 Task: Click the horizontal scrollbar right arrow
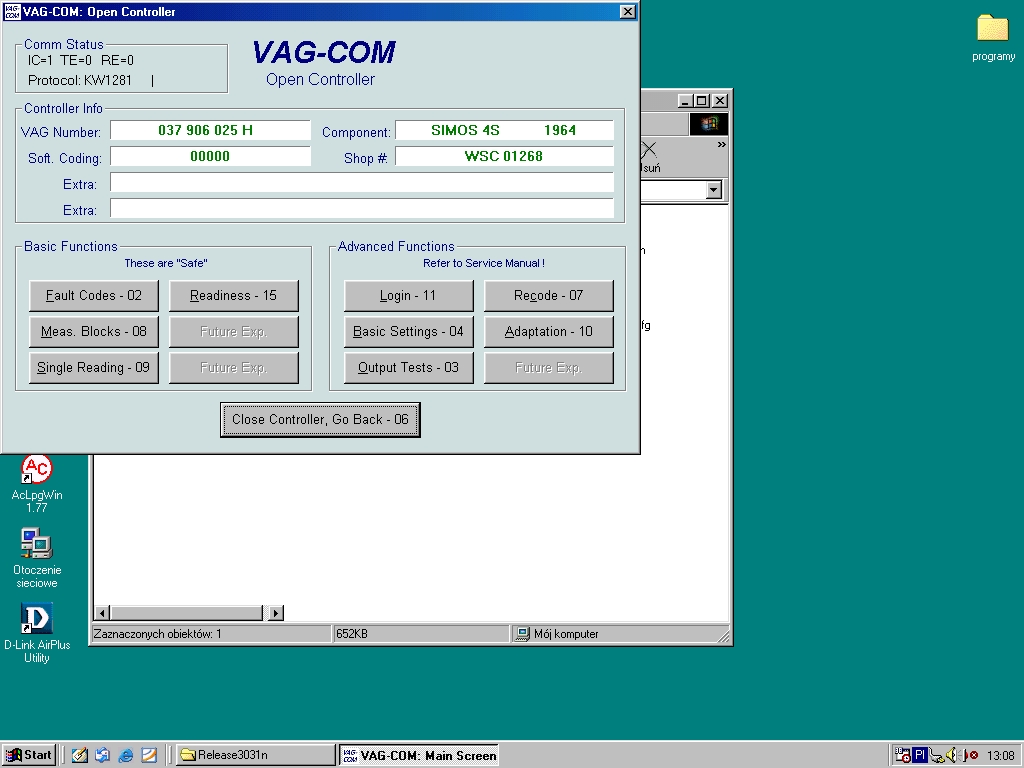click(276, 613)
